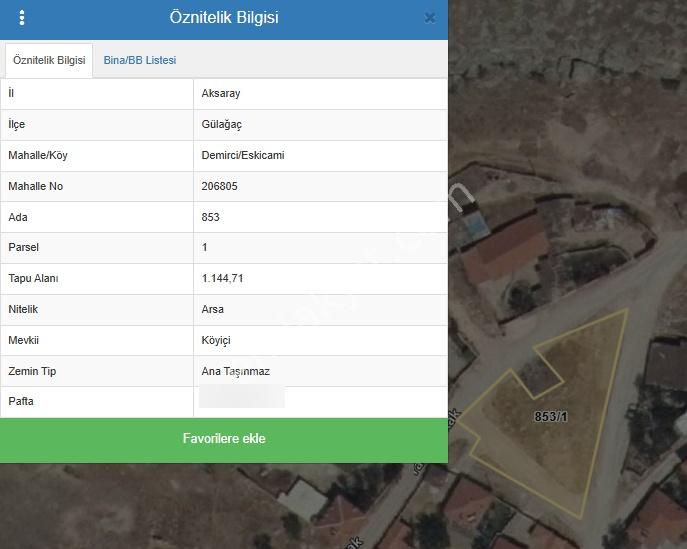
Task: Click the Mahalle/Köy row label
Action: tap(38, 156)
